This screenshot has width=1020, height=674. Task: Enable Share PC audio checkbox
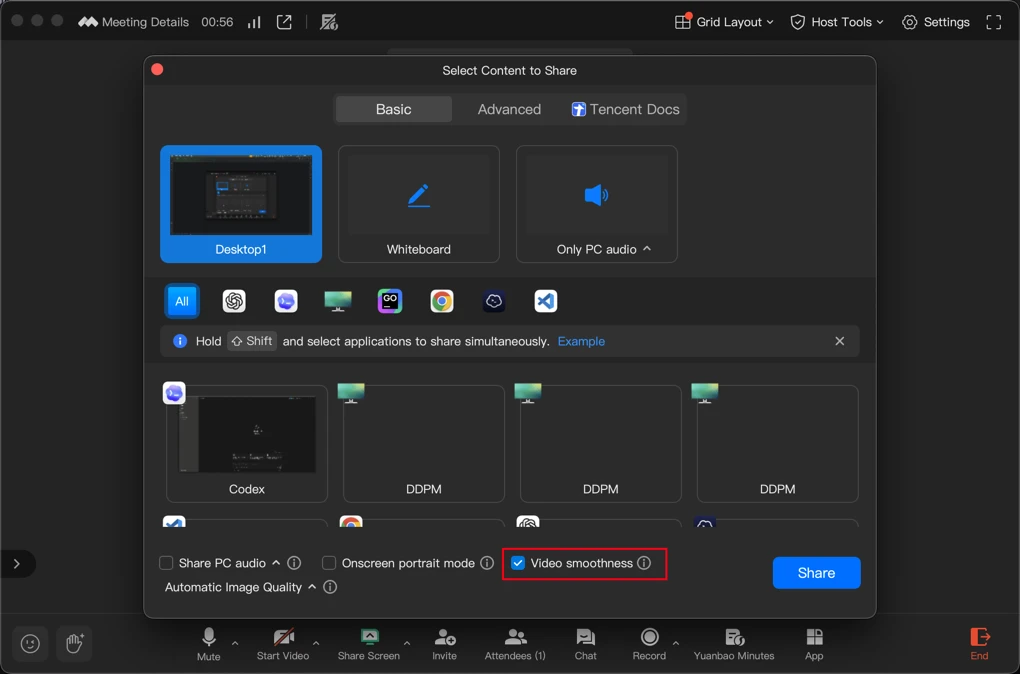(167, 563)
